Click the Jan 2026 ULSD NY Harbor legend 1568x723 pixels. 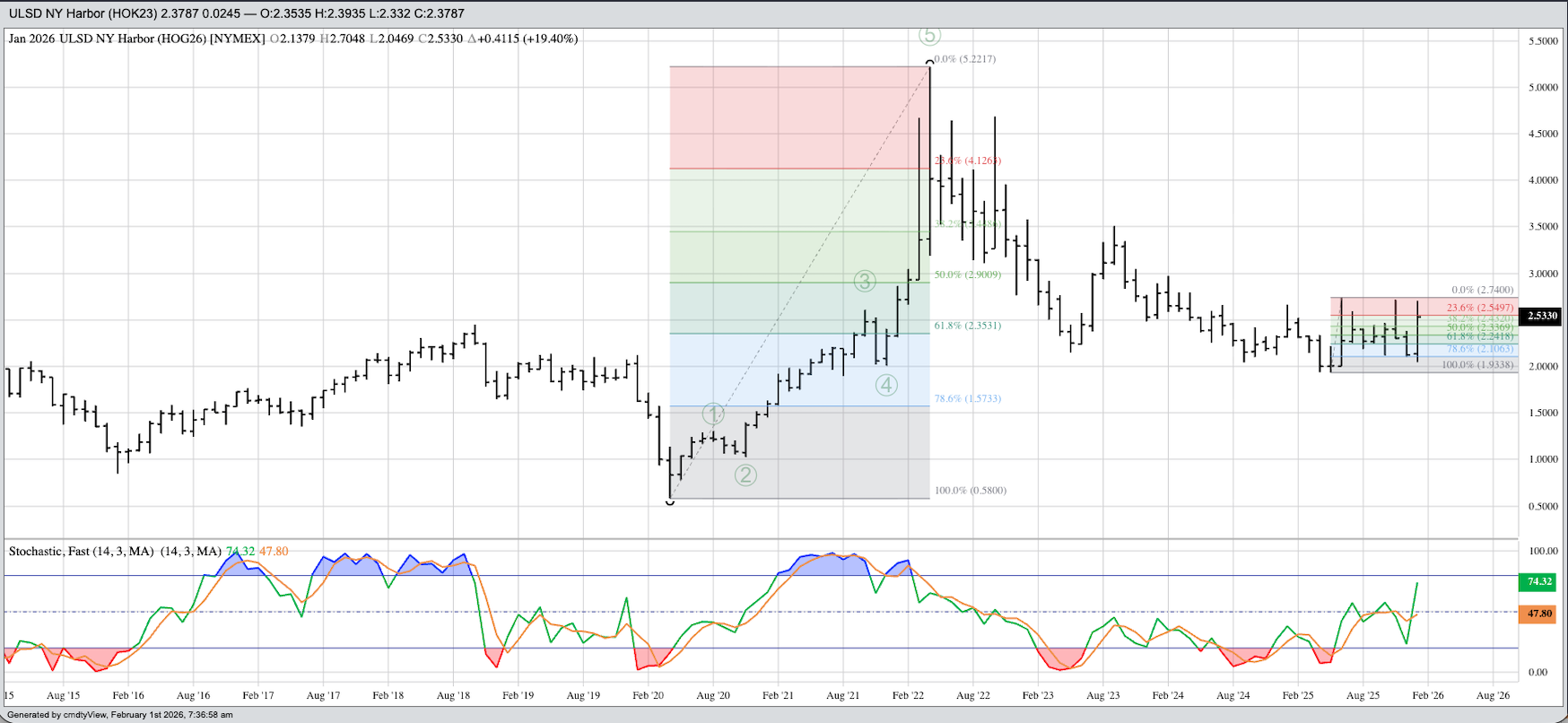tap(136, 39)
